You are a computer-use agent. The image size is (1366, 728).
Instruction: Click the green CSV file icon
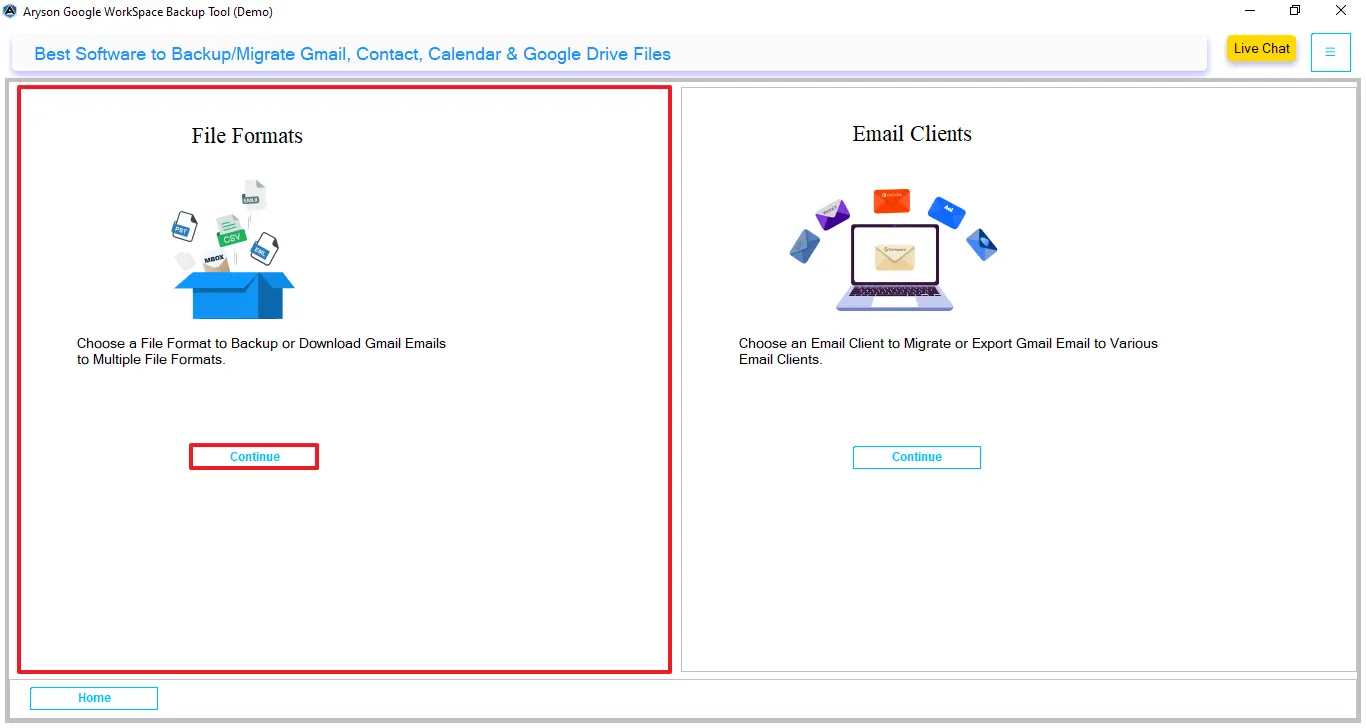232,237
